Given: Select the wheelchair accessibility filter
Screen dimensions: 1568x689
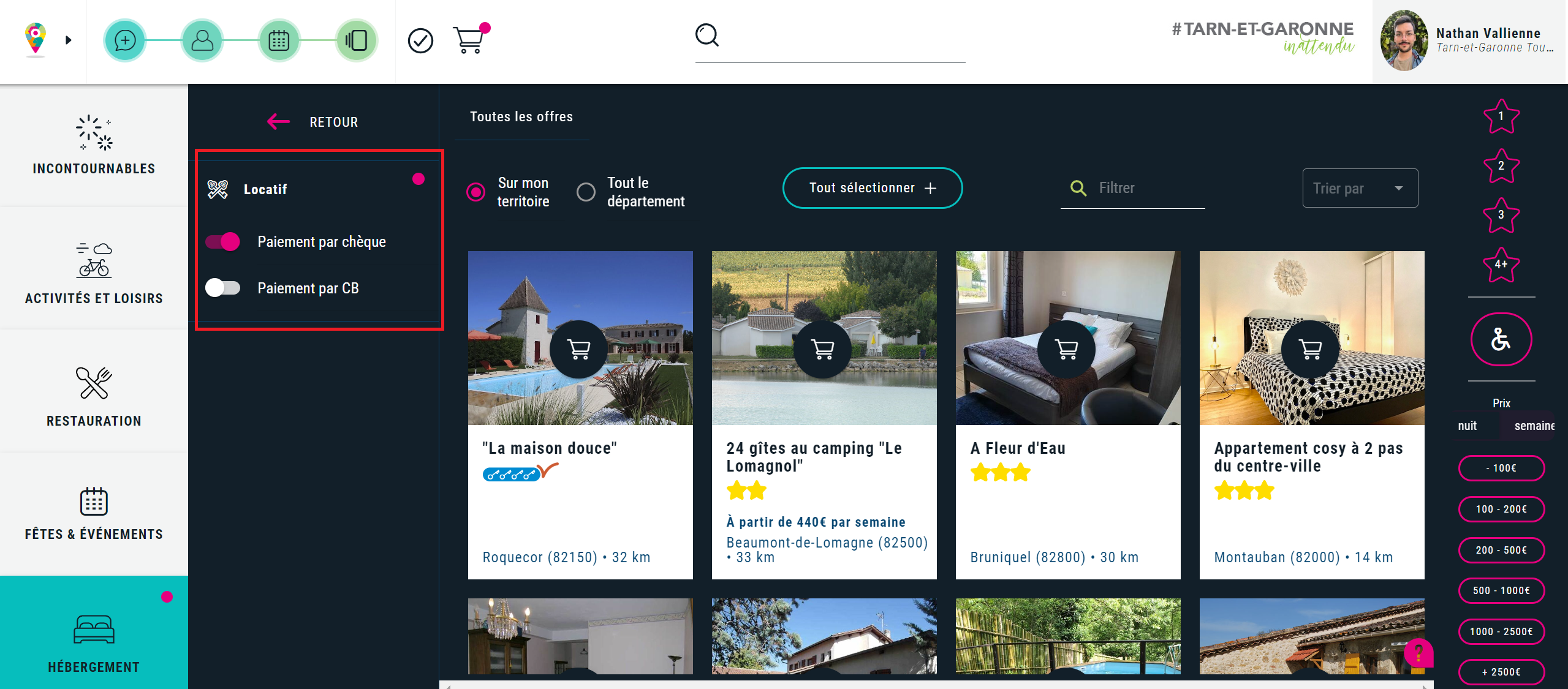Looking at the screenshot, I should pyautogui.click(x=1501, y=339).
